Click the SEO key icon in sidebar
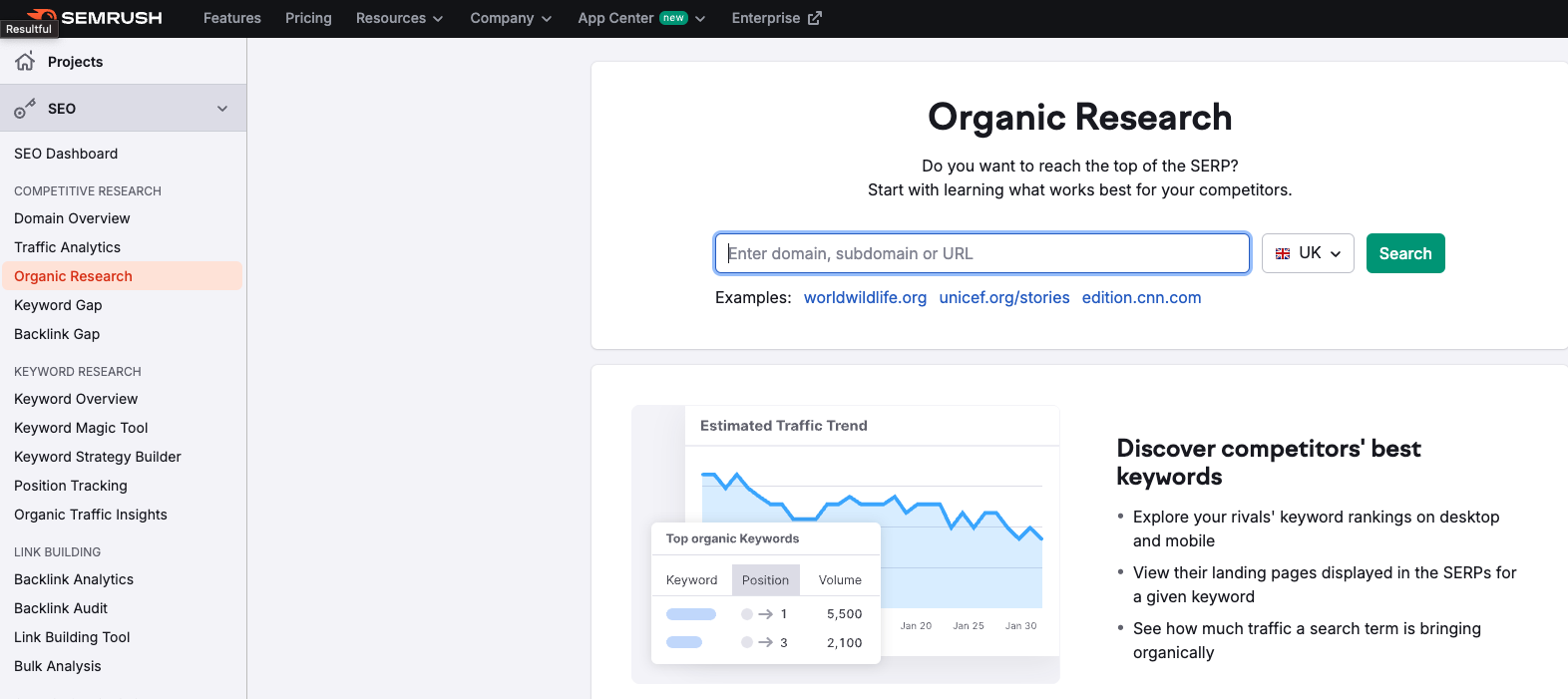This screenshot has width=1568, height=699. click(25, 109)
